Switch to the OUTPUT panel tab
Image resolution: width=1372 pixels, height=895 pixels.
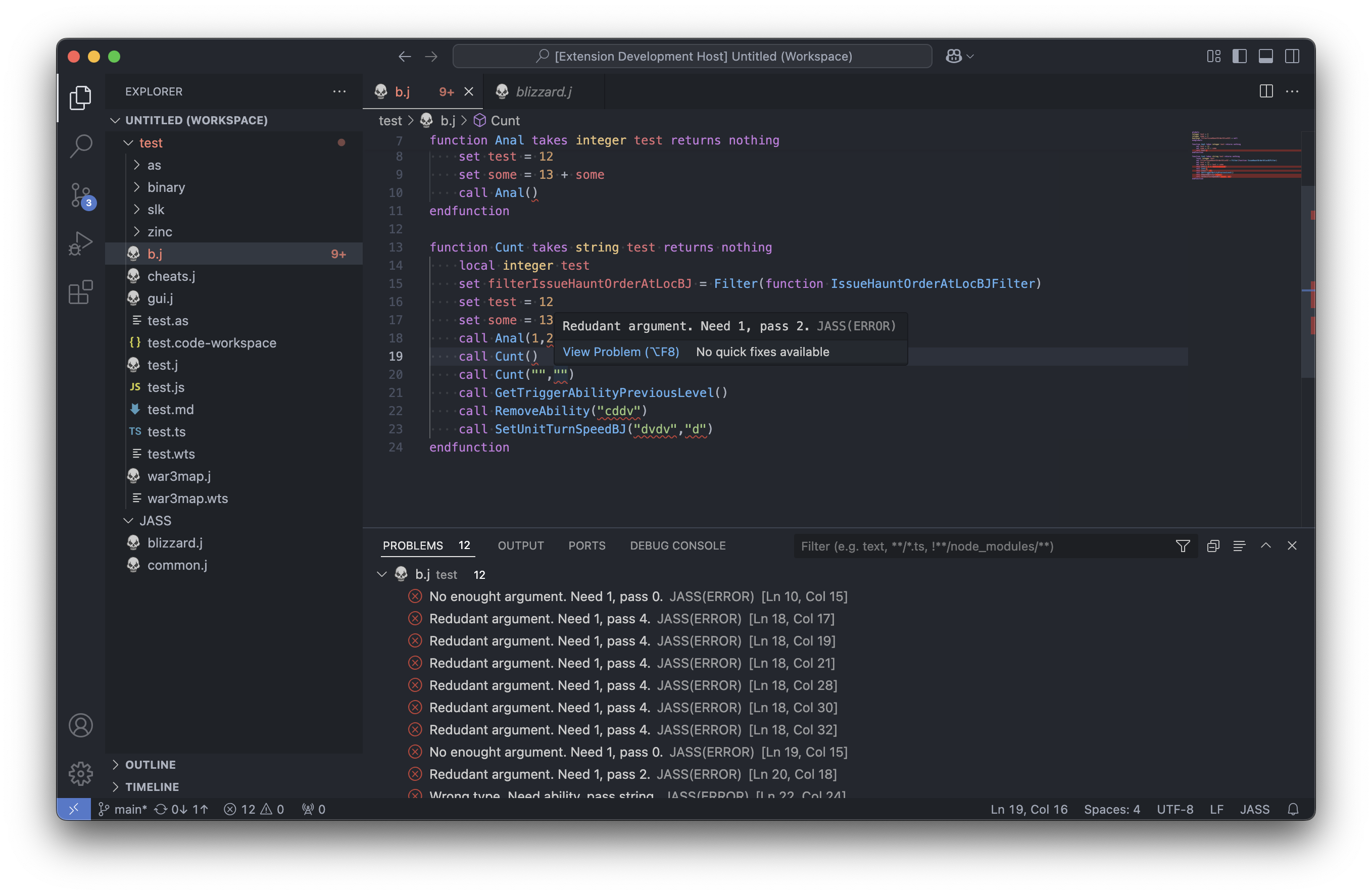click(520, 546)
